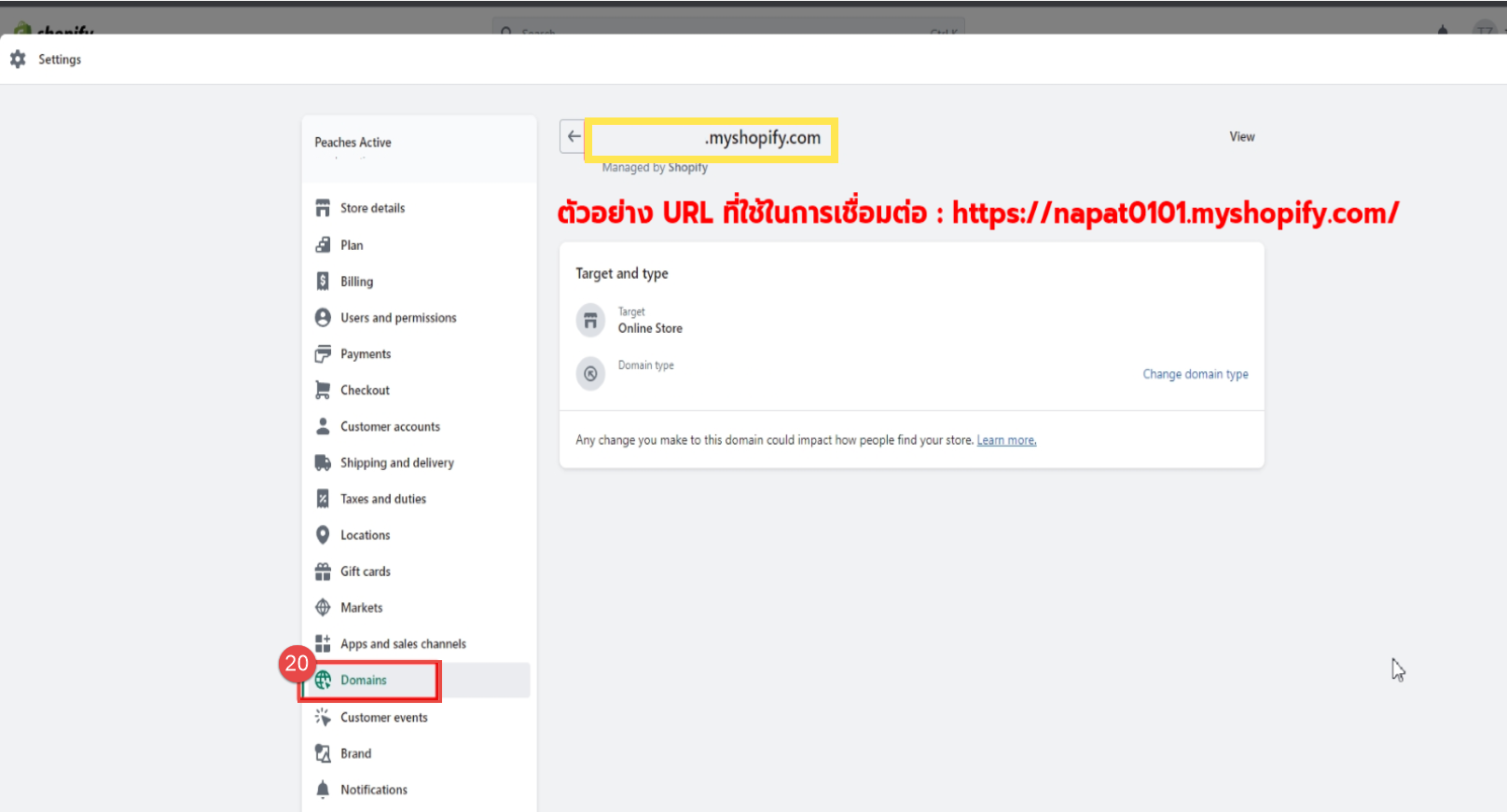Click the Apps and sales channels grid icon
Screen dimensions: 1507x812
tap(323, 643)
